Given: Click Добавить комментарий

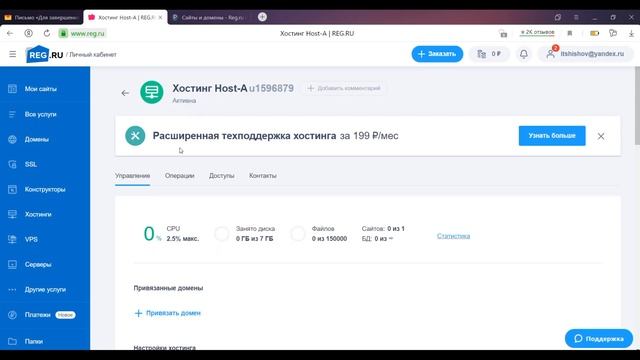Looking at the screenshot, I should click(344, 88).
